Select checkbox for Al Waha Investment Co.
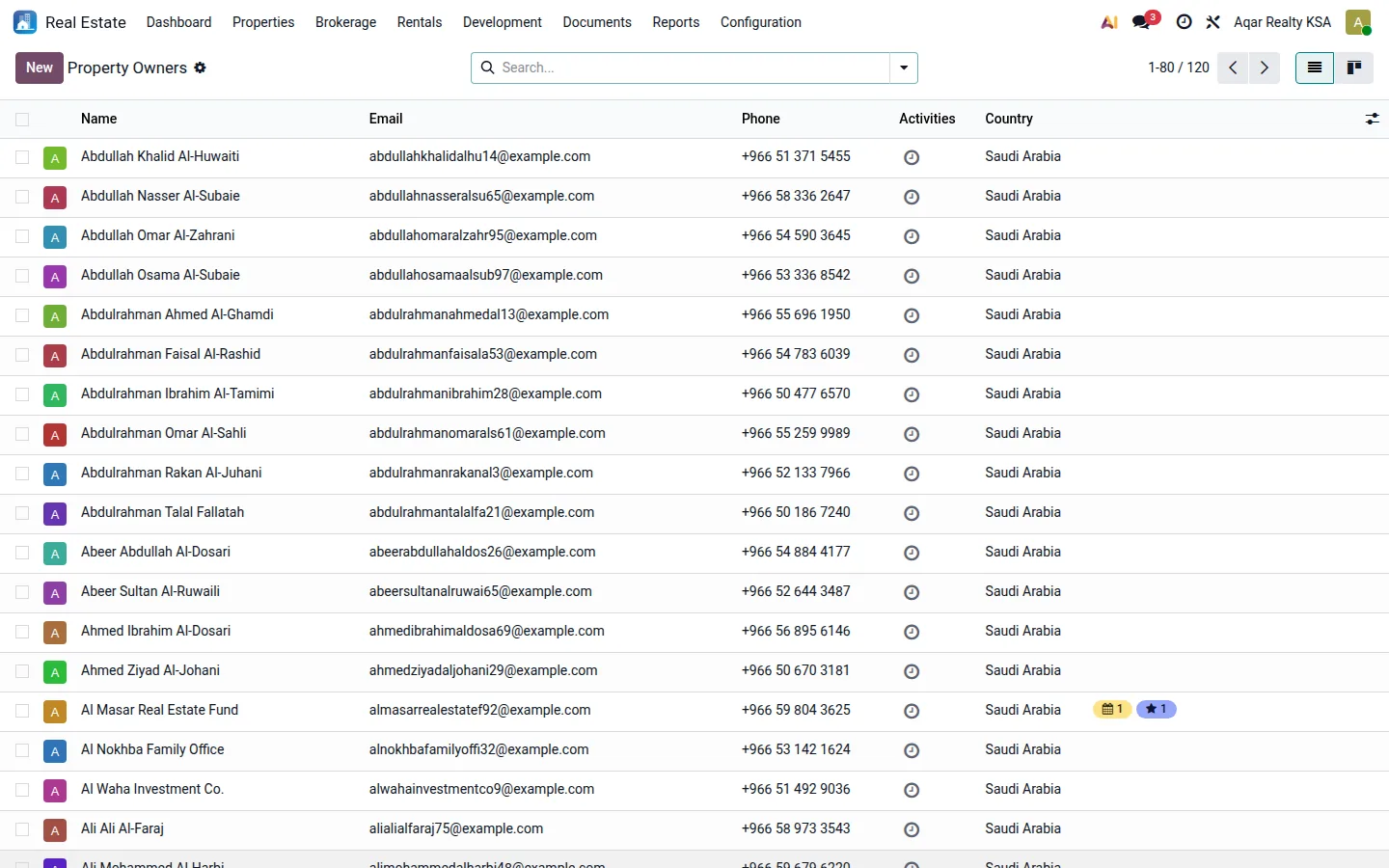Screen dimensions: 1389x868 pyautogui.click(x=22, y=790)
